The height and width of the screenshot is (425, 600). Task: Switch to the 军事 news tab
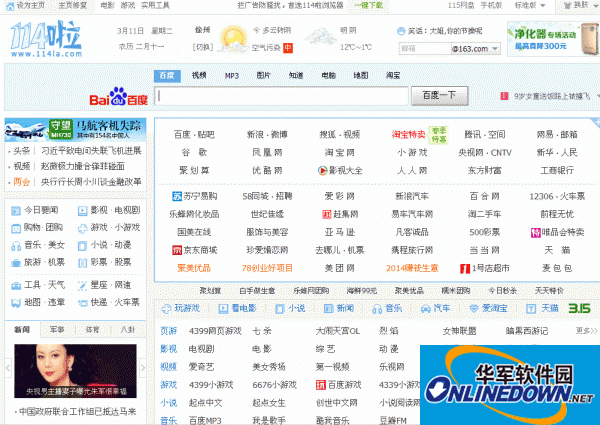(x=57, y=329)
